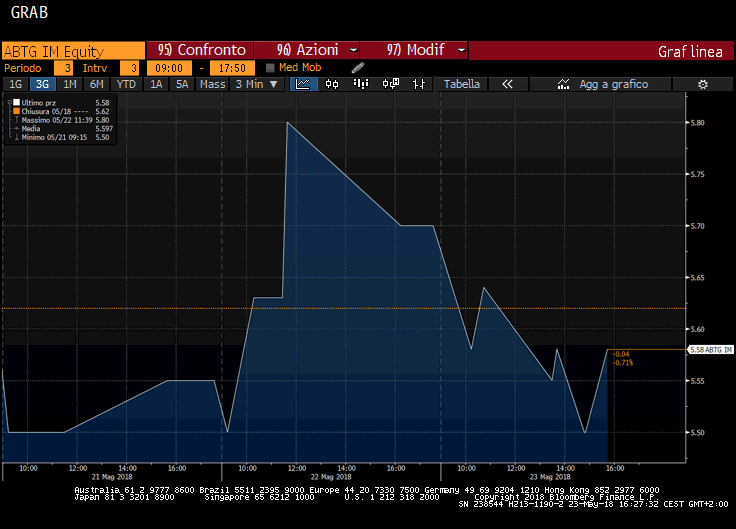The width and height of the screenshot is (736, 529).
Task: Select the 5A period tab
Action: 182,84
